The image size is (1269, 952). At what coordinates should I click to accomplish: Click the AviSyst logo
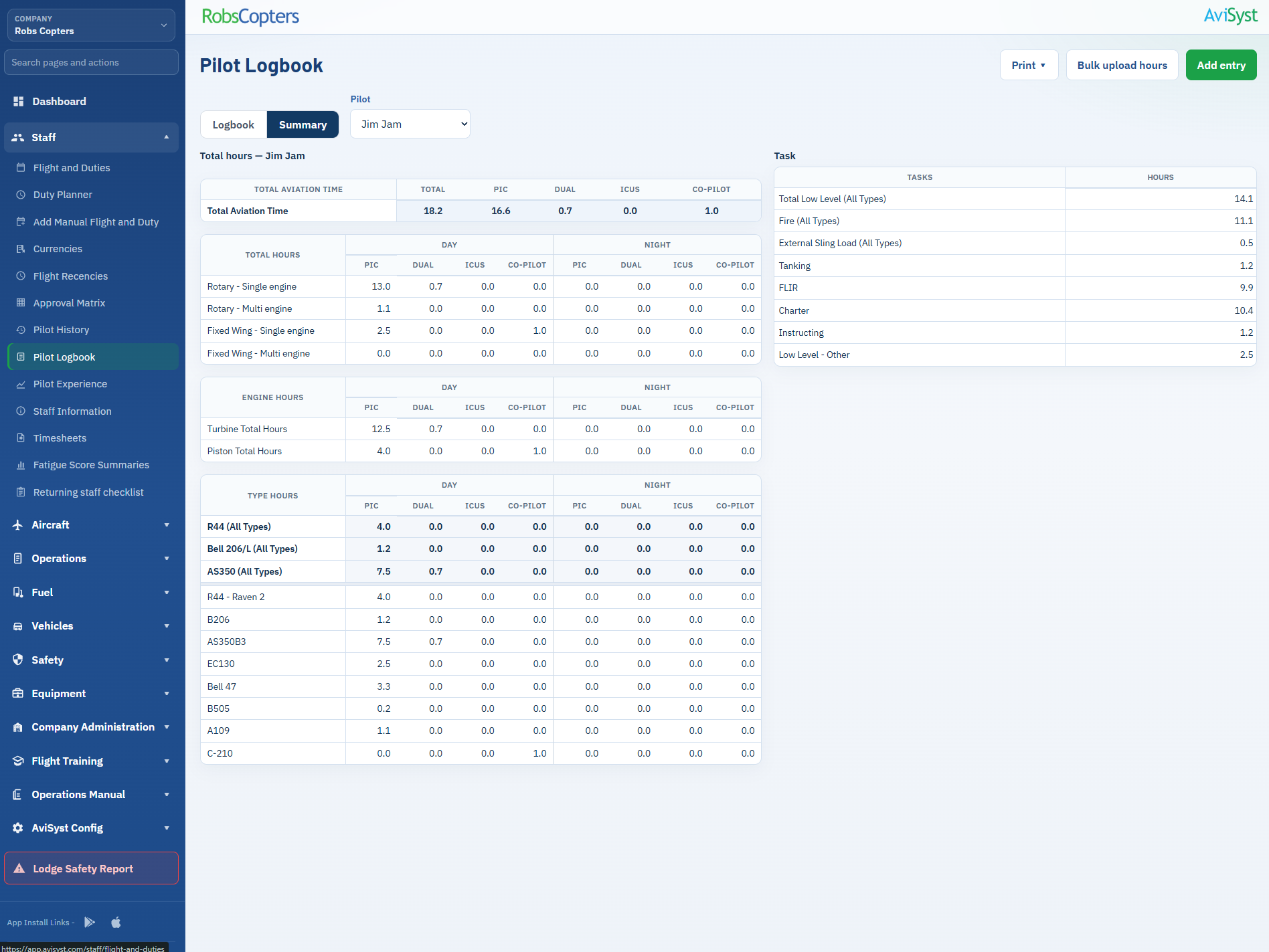[x=1230, y=15]
